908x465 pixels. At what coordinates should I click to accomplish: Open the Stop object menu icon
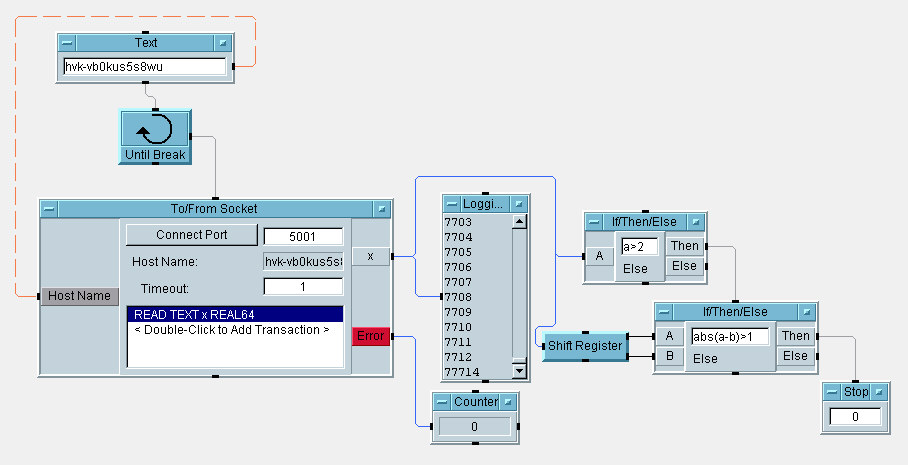[831, 392]
